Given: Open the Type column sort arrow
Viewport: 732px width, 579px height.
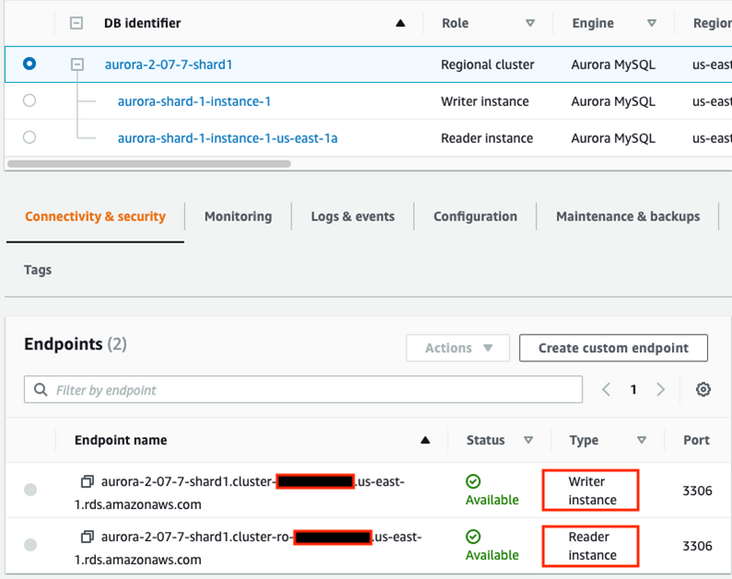Looking at the screenshot, I should pos(642,440).
